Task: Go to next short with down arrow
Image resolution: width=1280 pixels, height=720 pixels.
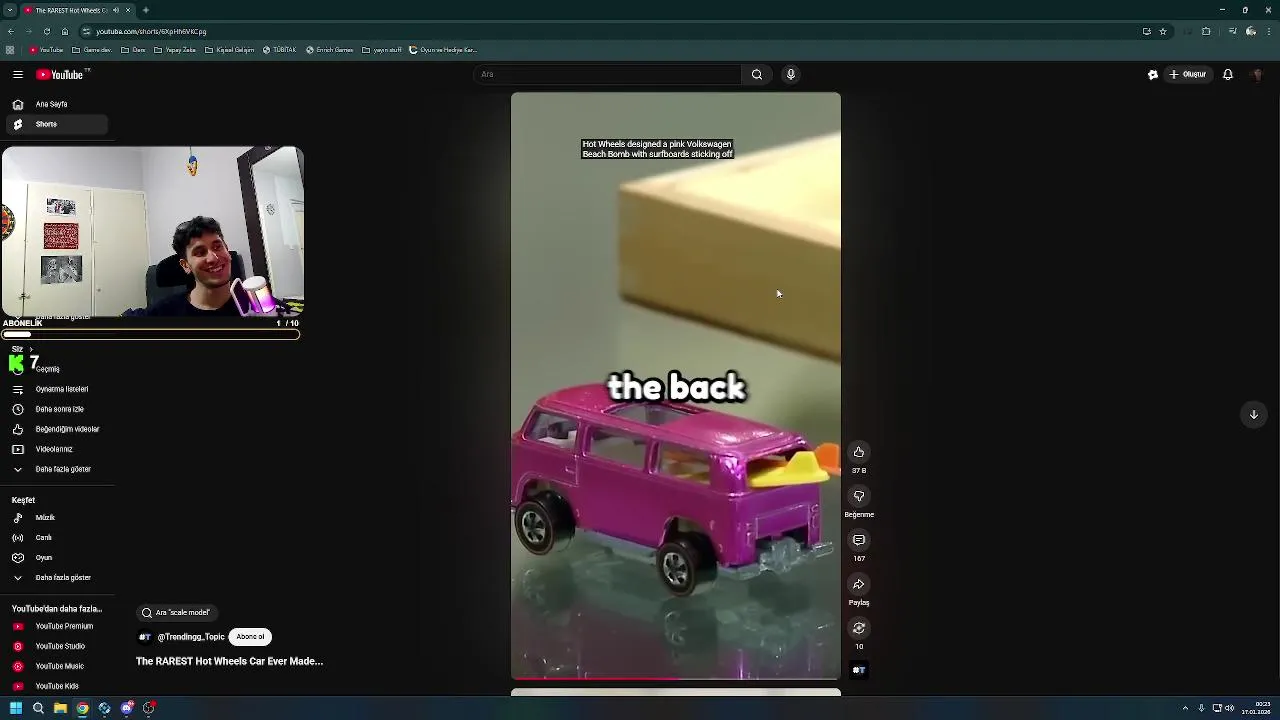Action: pyautogui.click(x=1254, y=414)
